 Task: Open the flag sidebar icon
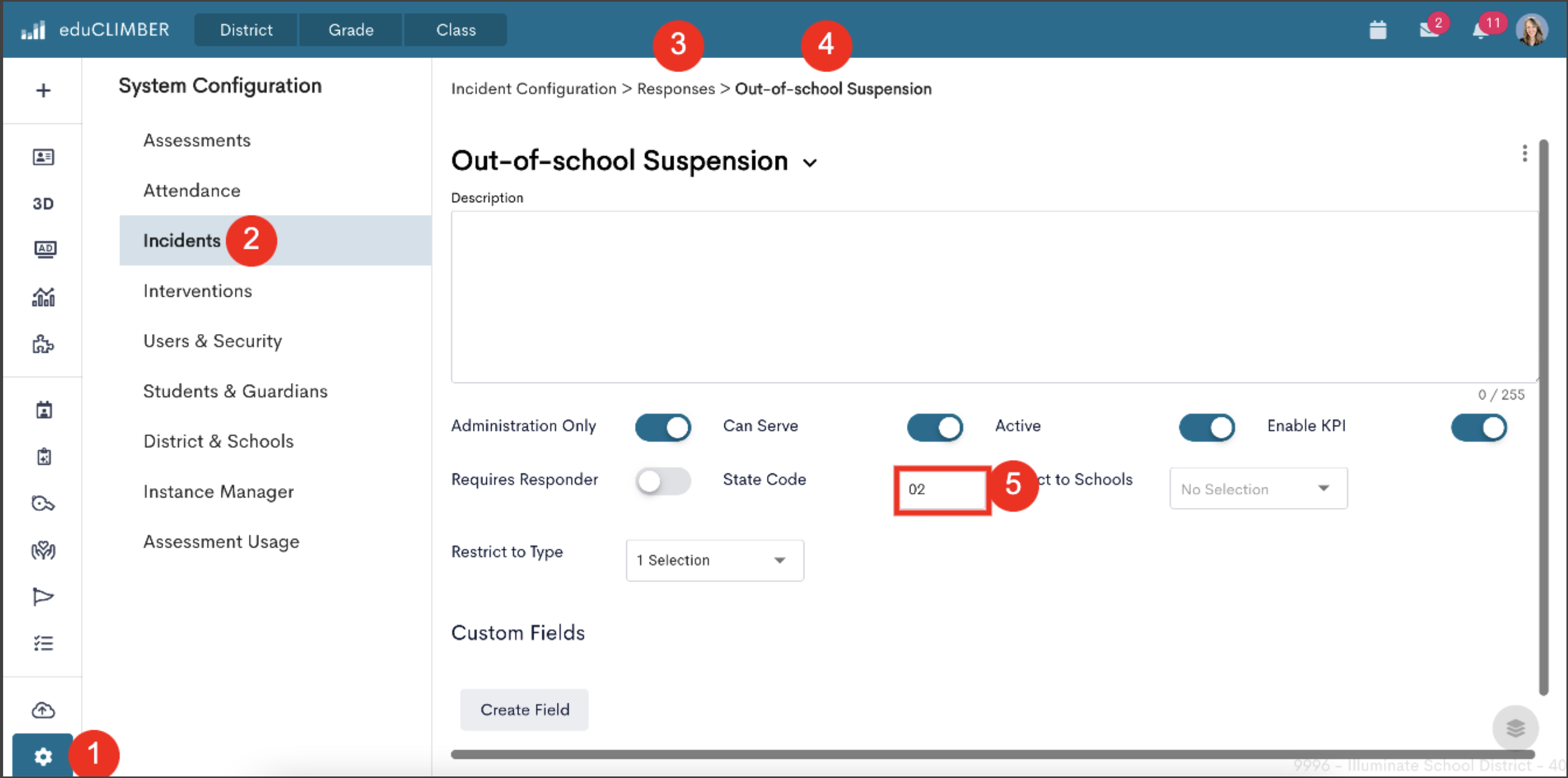click(x=43, y=596)
